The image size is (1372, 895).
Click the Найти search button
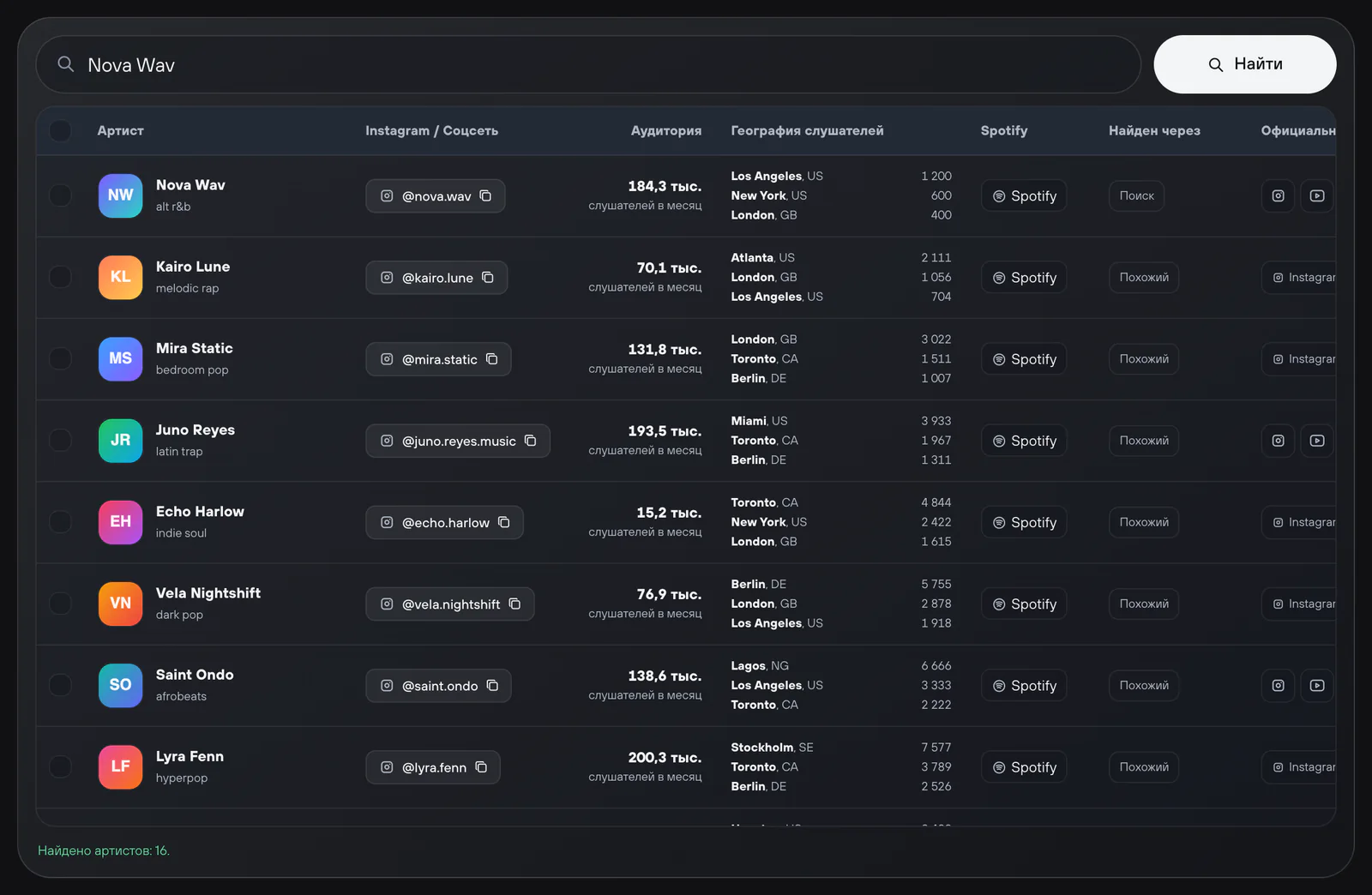pyautogui.click(x=1244, y=64)
